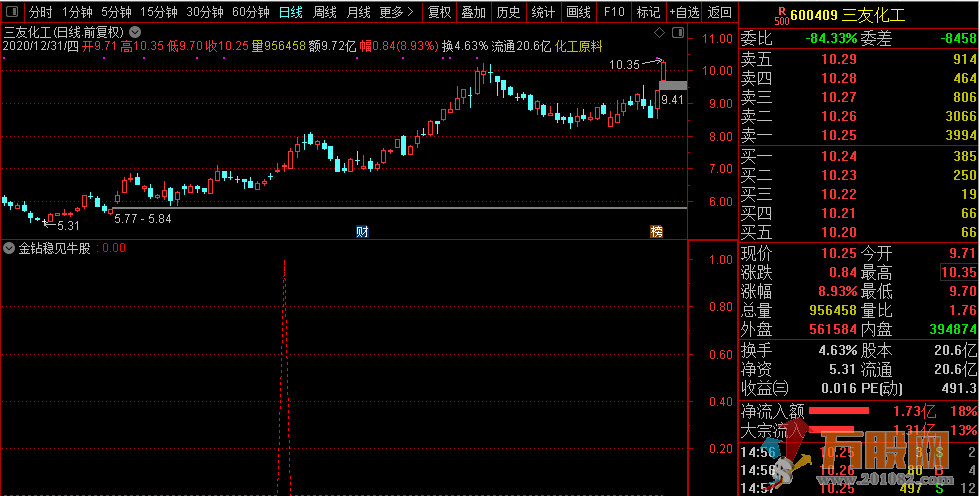Select 卖三 price 10.27
The width and height of the screenshot is (980, 496).
839,97
